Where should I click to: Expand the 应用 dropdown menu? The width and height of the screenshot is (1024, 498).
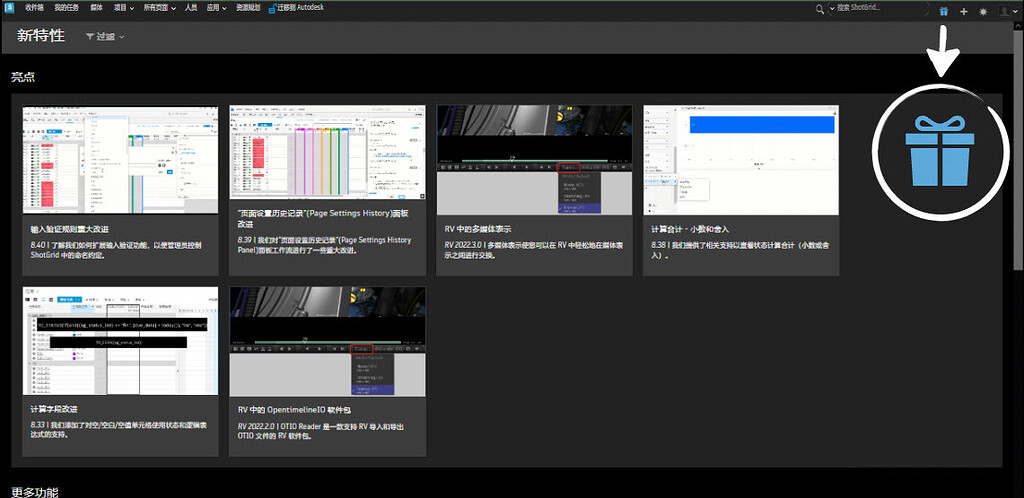[x=216, y=8]
